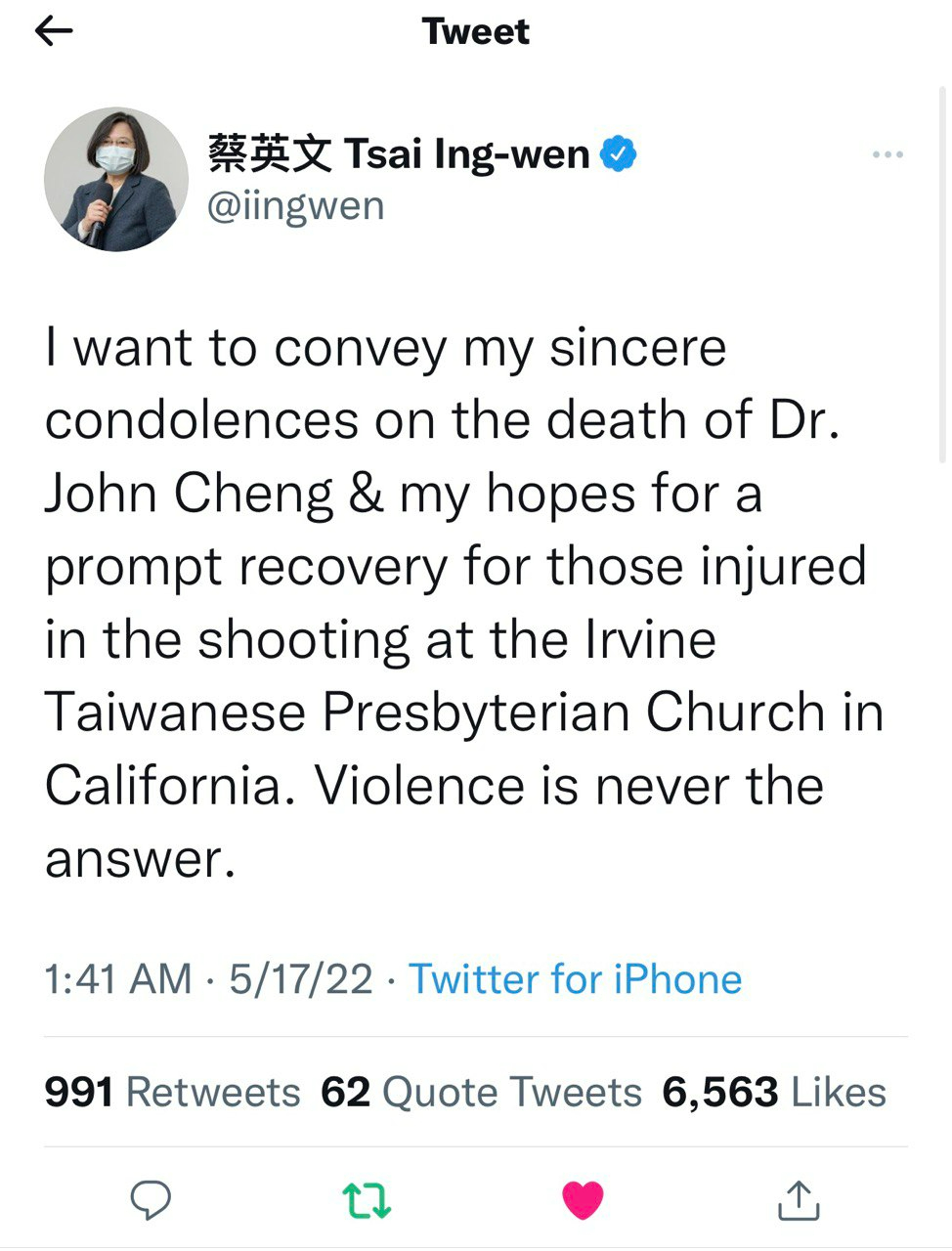The width and height of the screenshot is (952, 1251).
Task: Open the three-dot more options menu
Action: click(887, 154)
